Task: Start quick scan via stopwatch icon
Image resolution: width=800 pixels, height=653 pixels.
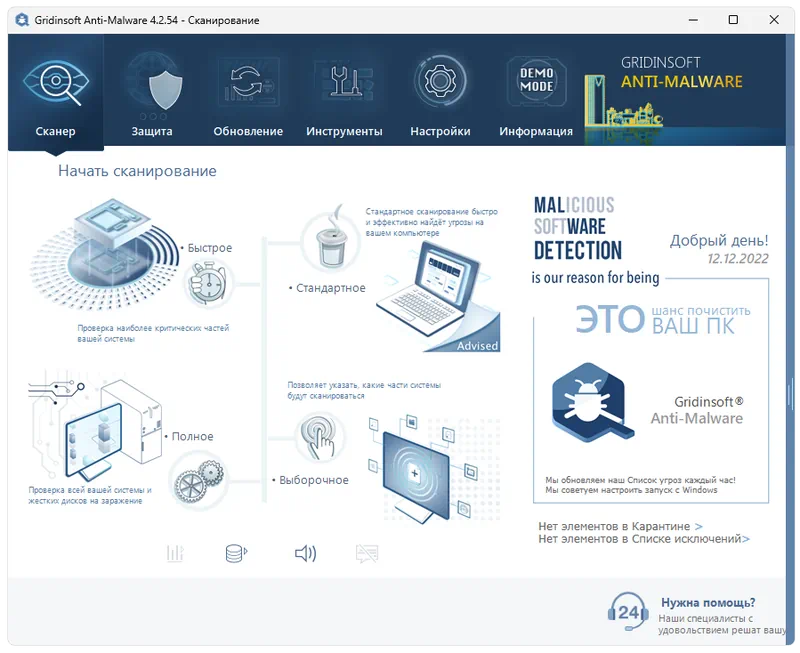Action: [208, 282]
